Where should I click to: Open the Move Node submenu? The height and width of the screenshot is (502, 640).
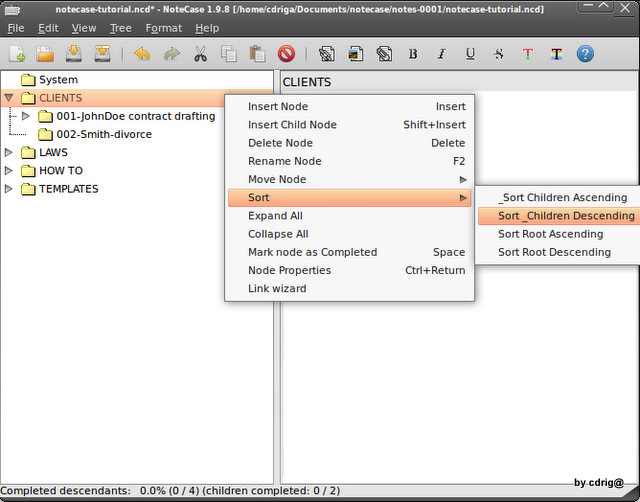pos(349,179)
